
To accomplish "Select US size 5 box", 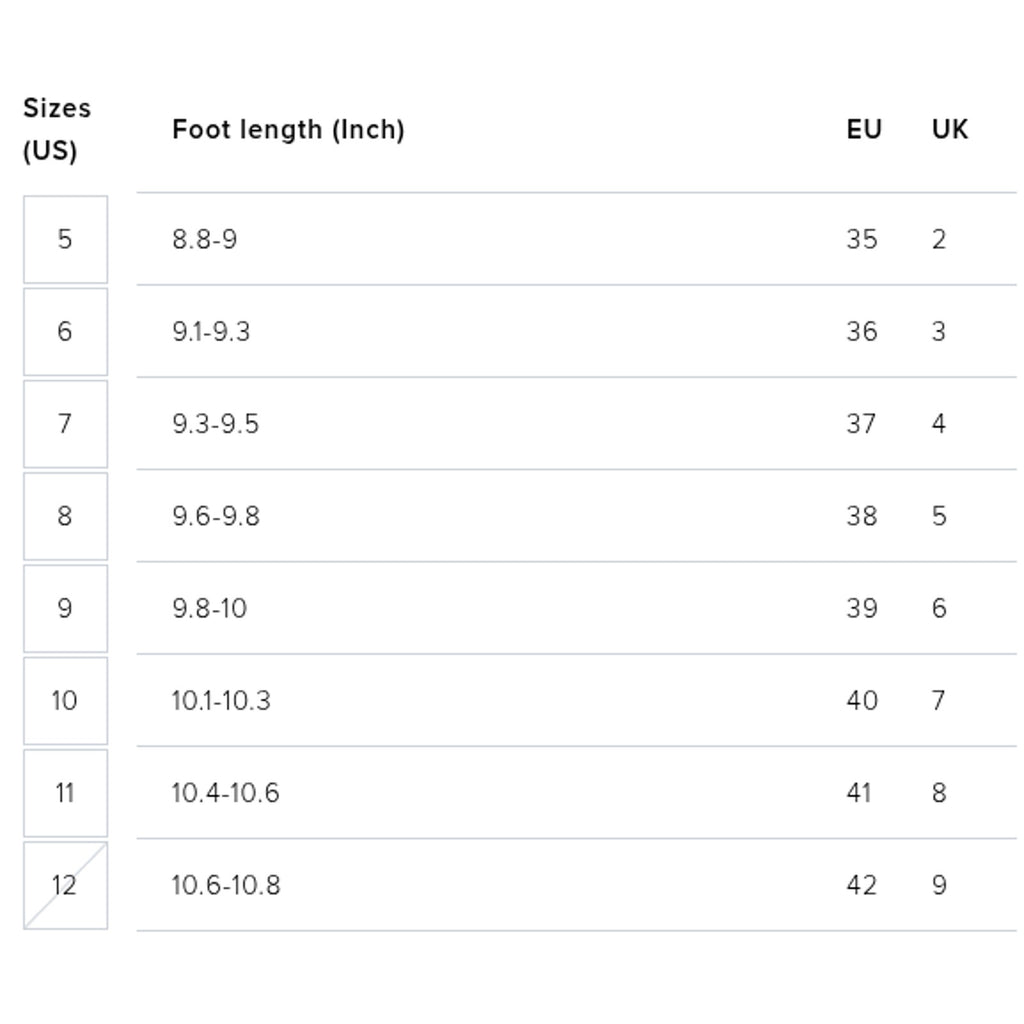I will [65, 239].
